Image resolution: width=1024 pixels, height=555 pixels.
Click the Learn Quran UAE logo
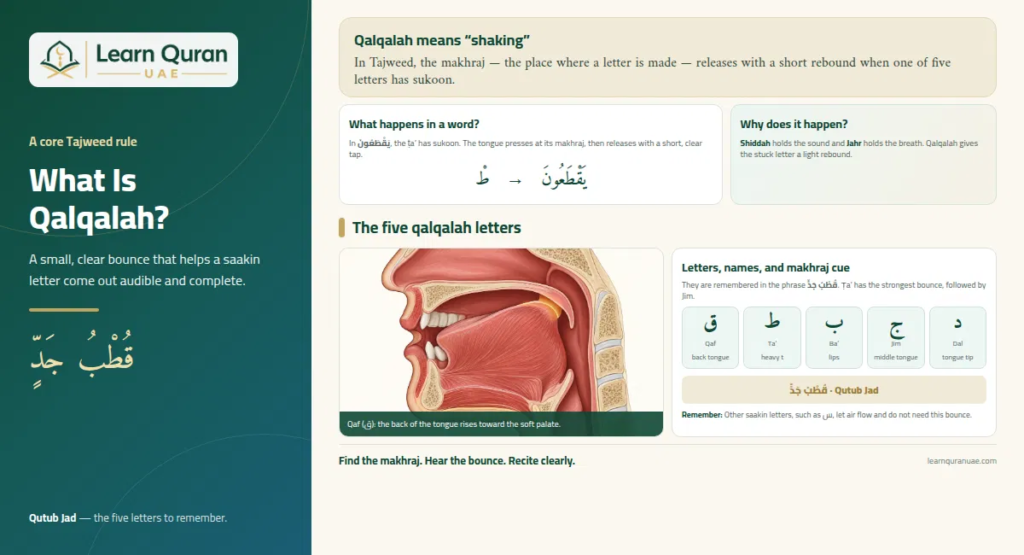click(x=133, y=59)
